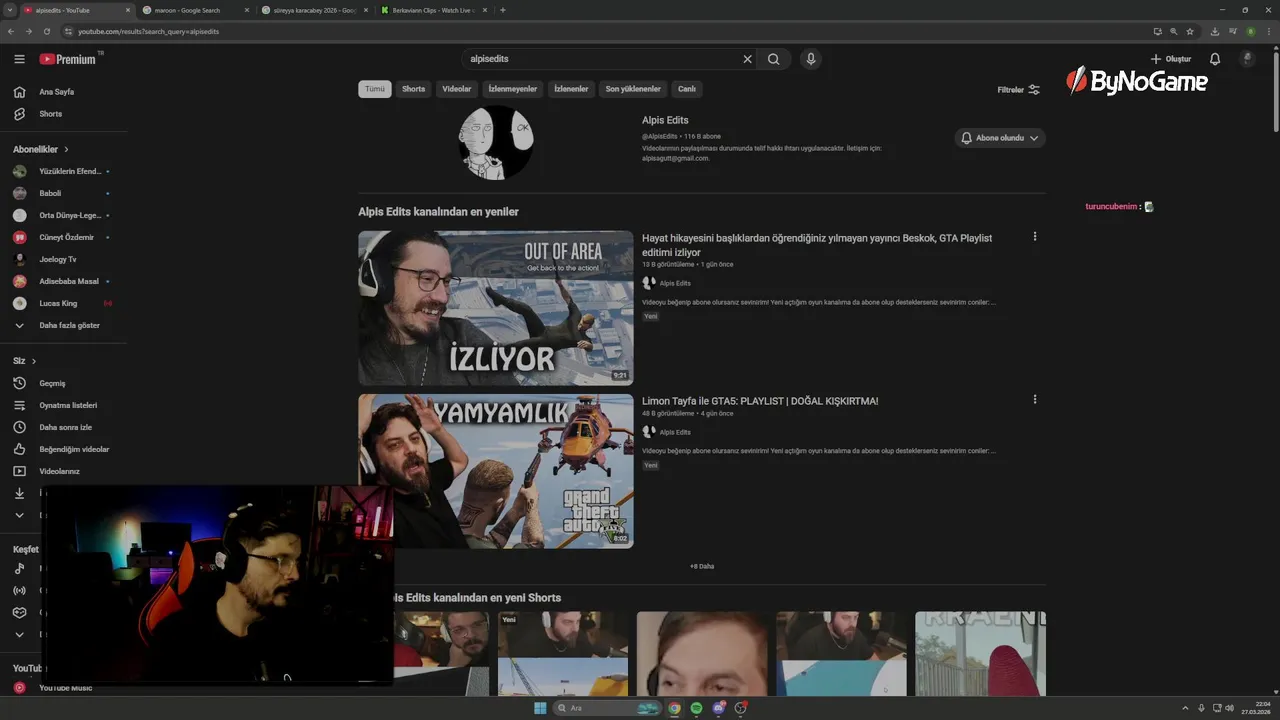The height and width of the screenshot is (720, 1280).
Task: Click the Alpis Edits channel avatar
Action: tap(496, 142)
